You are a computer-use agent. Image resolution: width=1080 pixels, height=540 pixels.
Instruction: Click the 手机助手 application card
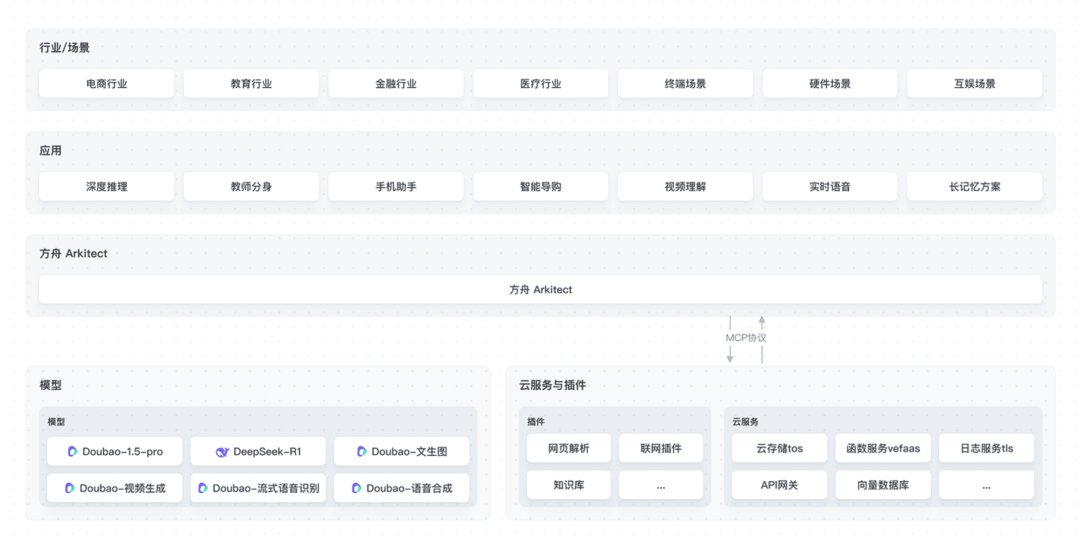[396, 186]
